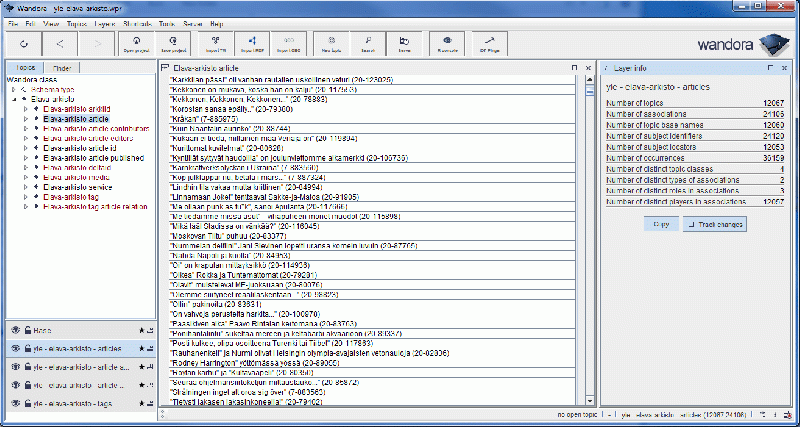This screenshot has height=427, width=800.
Task: Click the back arrow navigation button
Action: click(60, 44)
